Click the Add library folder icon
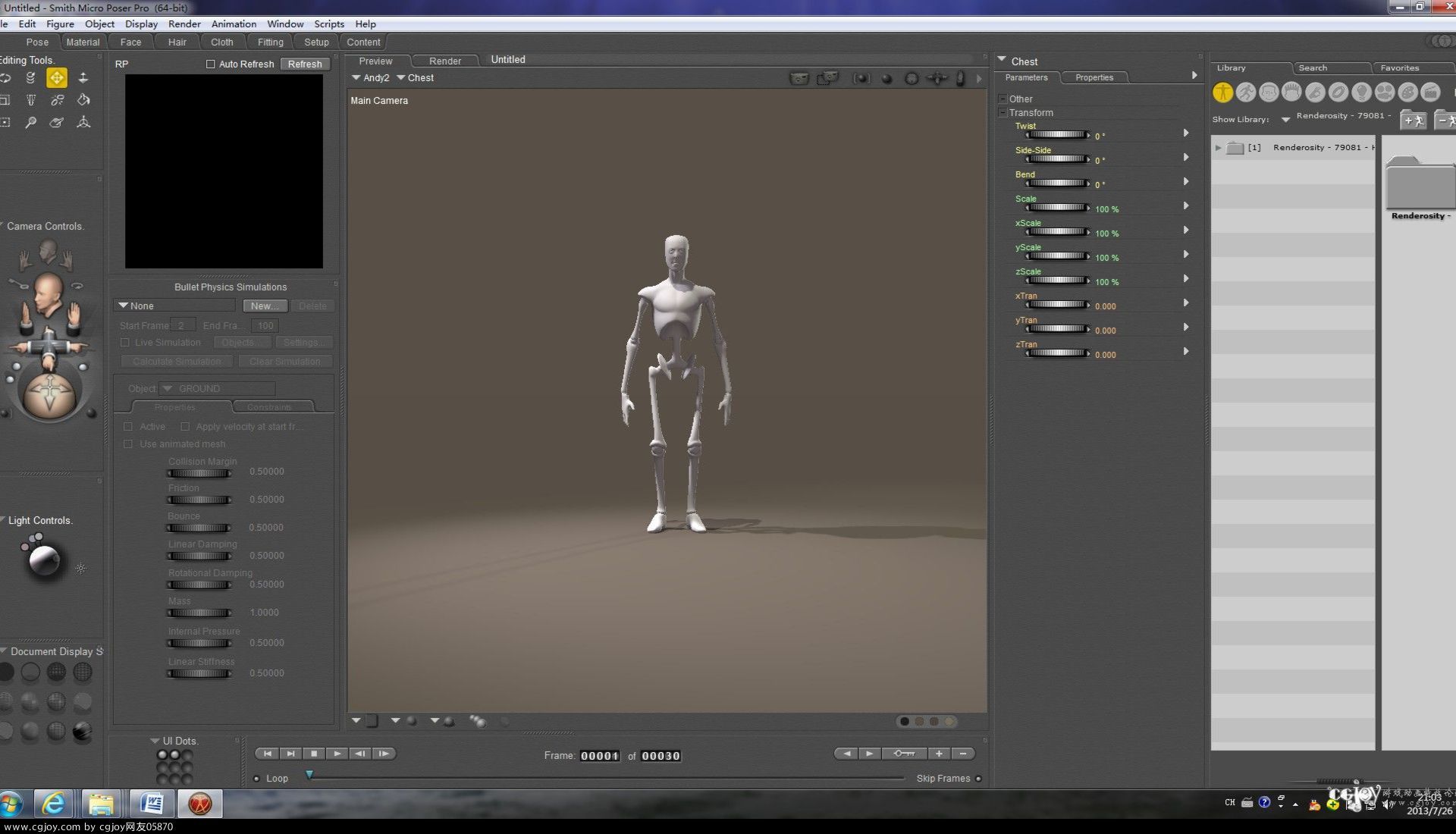 1413,120
